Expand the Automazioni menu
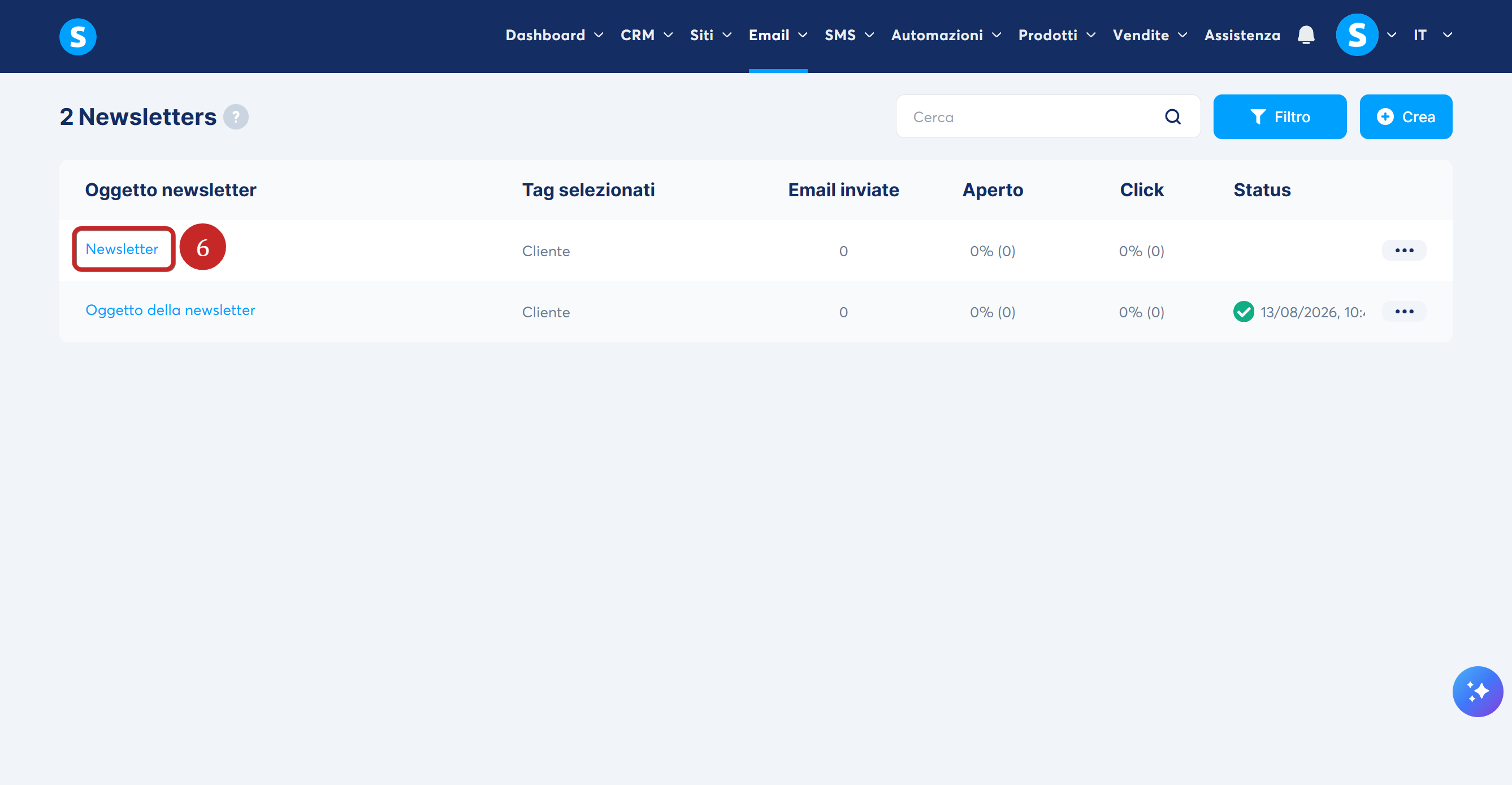The width and height of the screenshot is (1512, 785). pyautogui.click(x=946, y=35)
